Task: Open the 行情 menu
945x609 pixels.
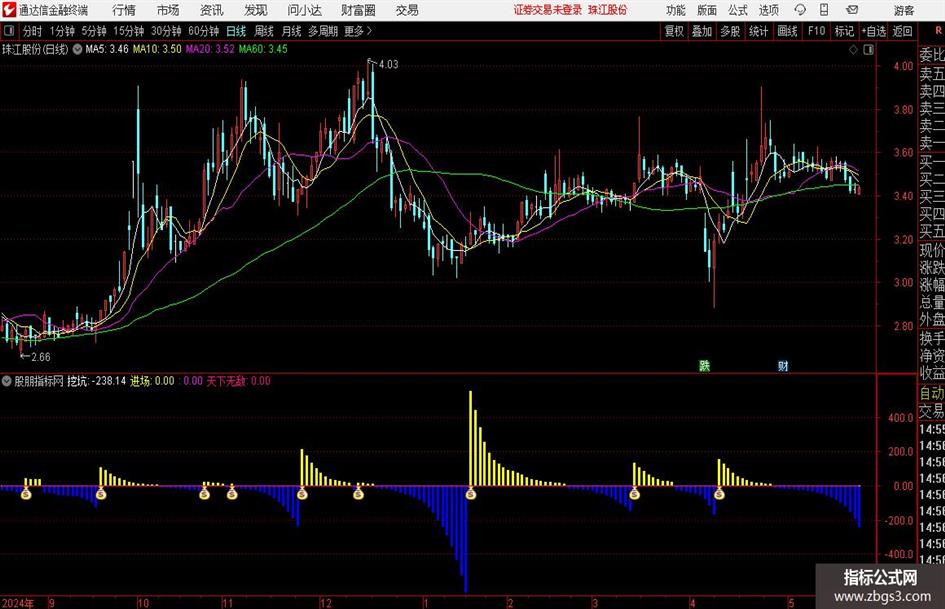Action: tap(124, 10)
